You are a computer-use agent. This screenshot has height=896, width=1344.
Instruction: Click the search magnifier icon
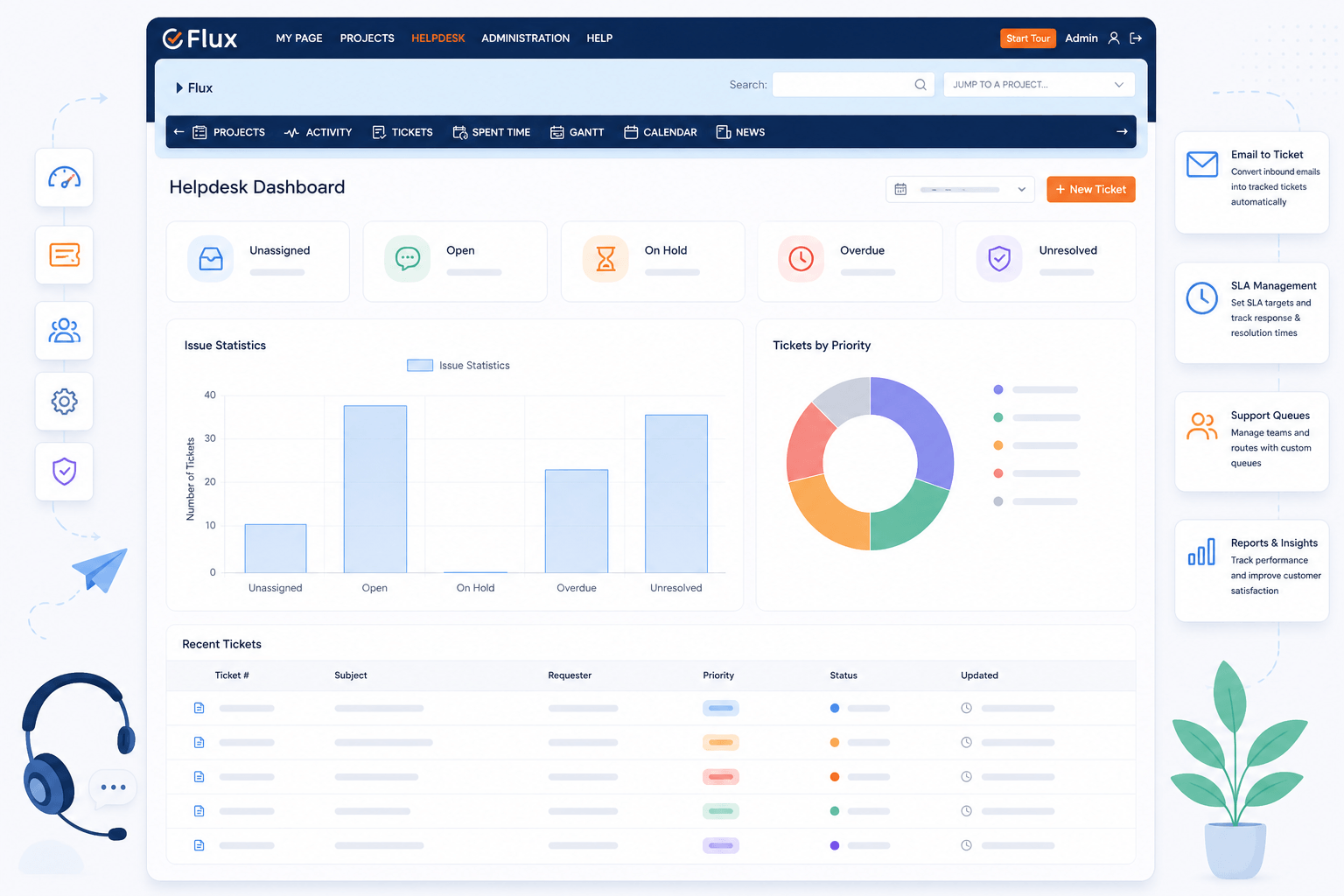click(x=920, y=85)
